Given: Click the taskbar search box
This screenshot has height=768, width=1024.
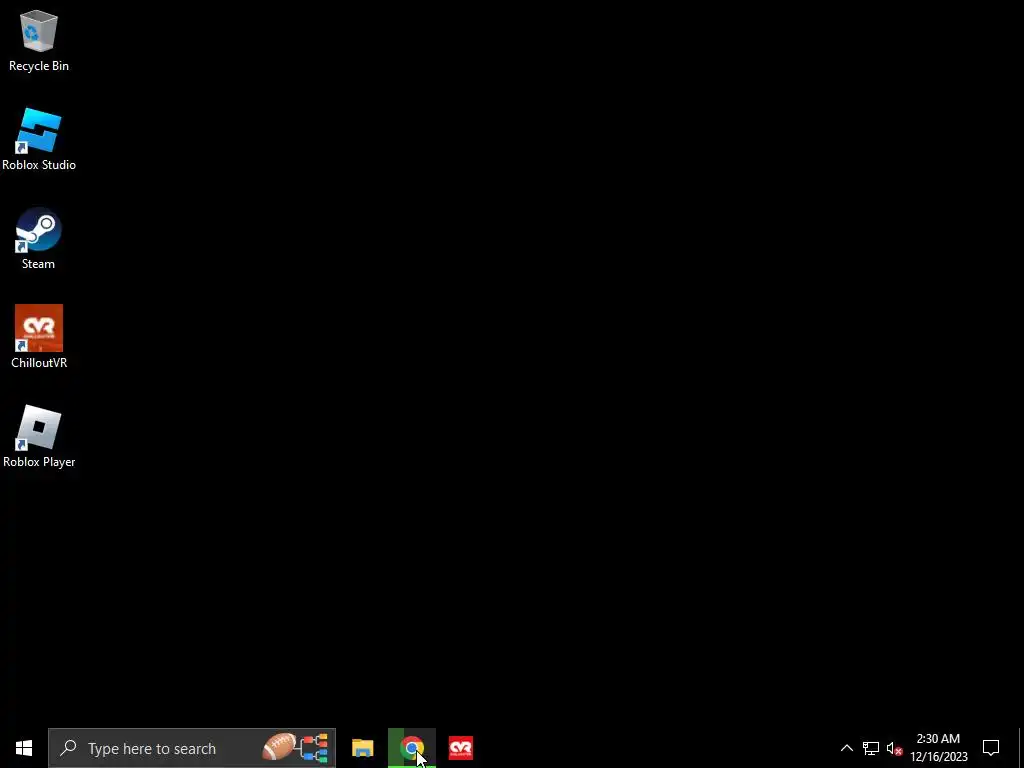Looking at the screenshot, I should click(192, 748).
